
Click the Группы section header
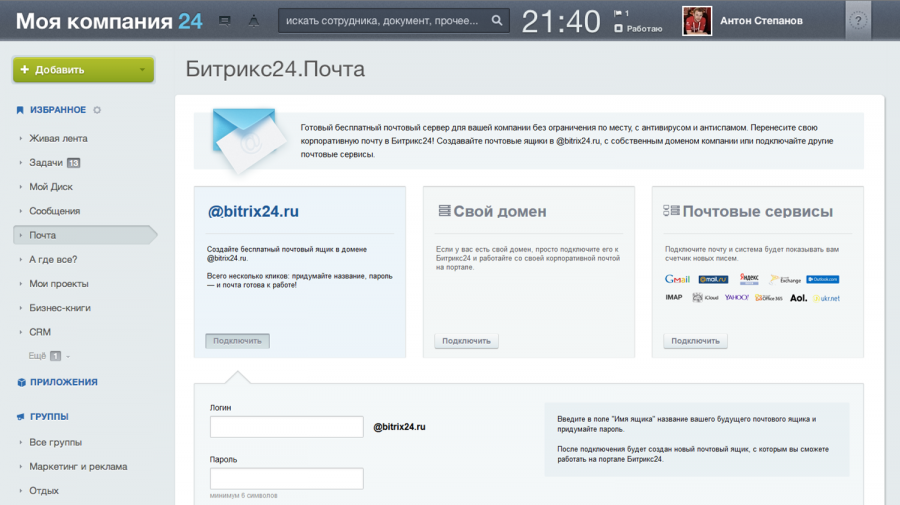pyautogui.click(x=49, y=417)
